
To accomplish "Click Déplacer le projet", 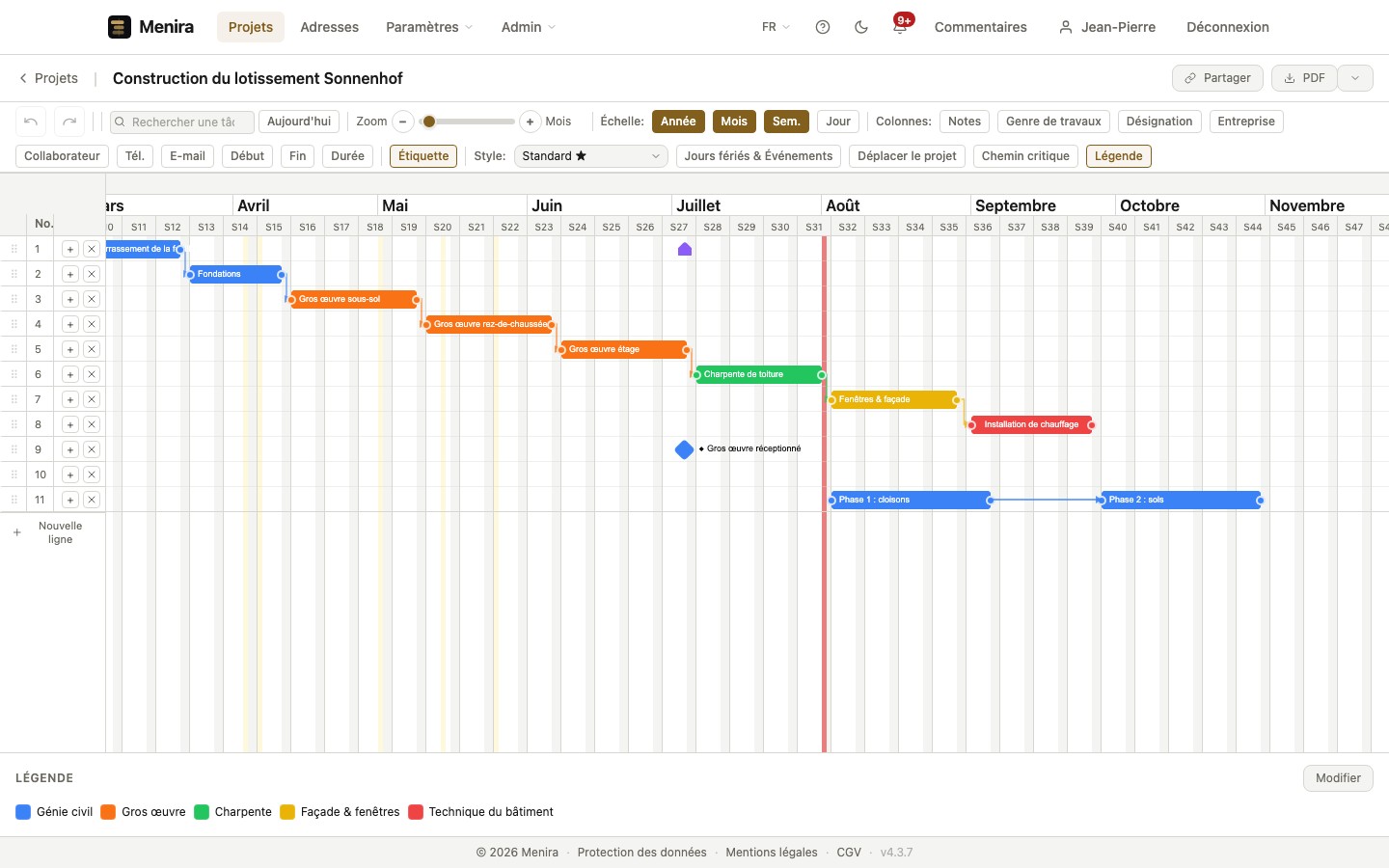I will [x=907, y=156].
